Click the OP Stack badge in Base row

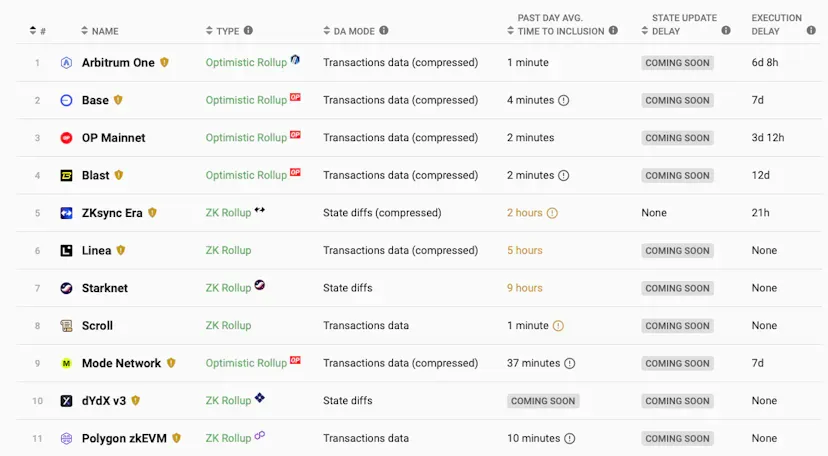[296, 98]
